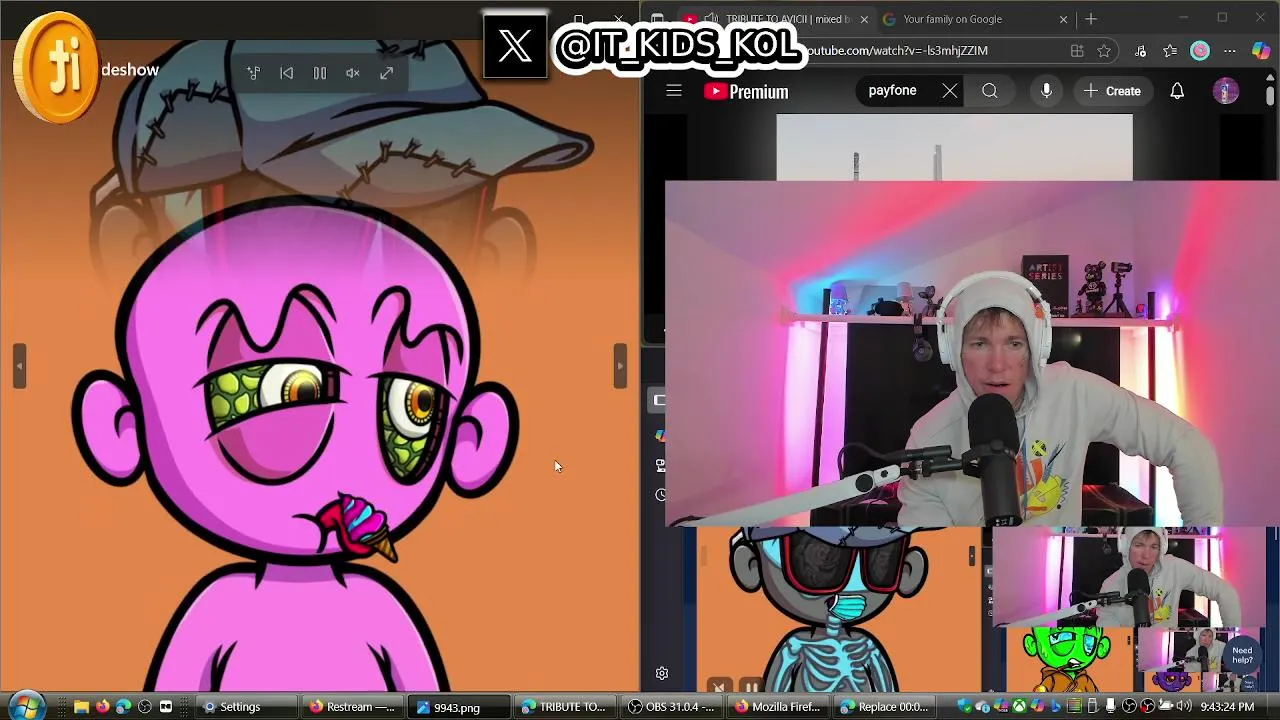Launch Firefox from quick launch icon

[102, 707]
